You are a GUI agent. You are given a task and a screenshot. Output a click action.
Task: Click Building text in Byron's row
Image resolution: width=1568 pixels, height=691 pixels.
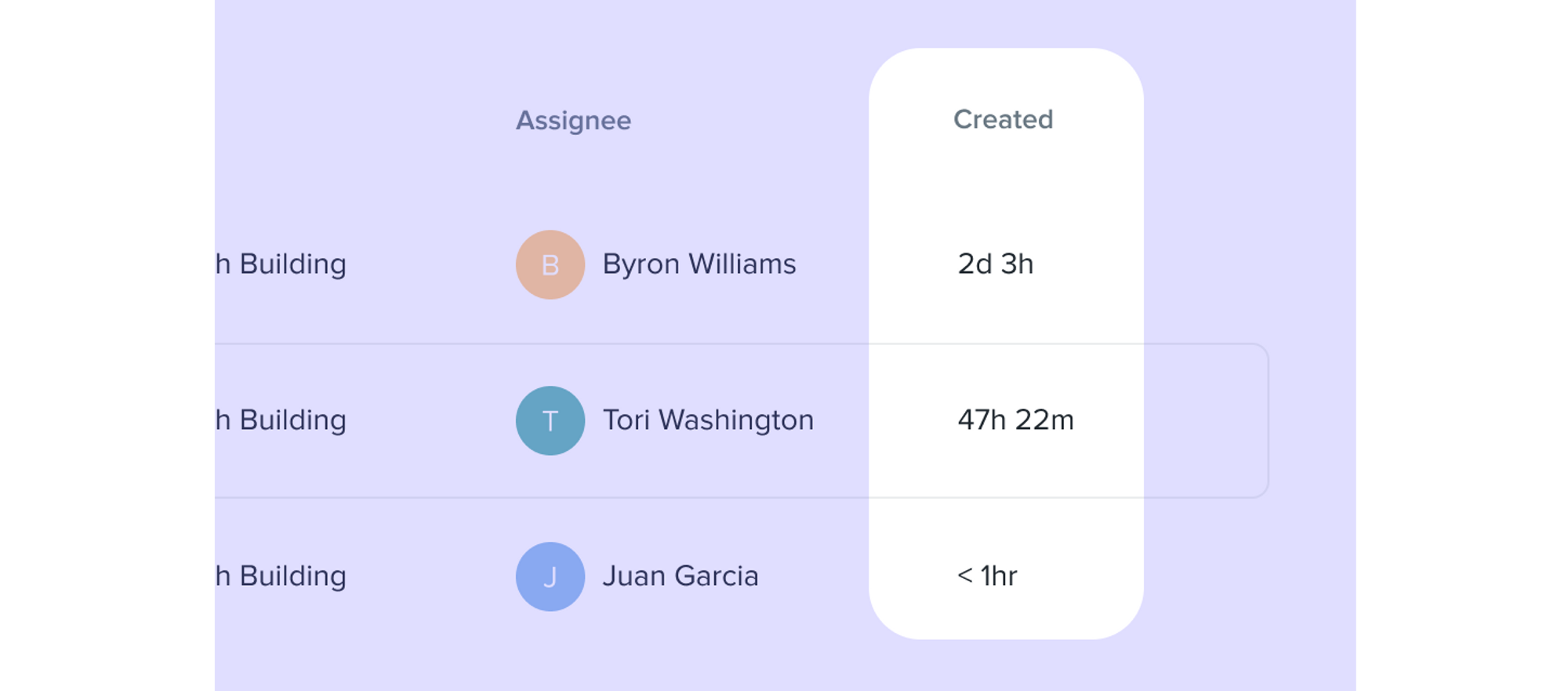[292, 264]
